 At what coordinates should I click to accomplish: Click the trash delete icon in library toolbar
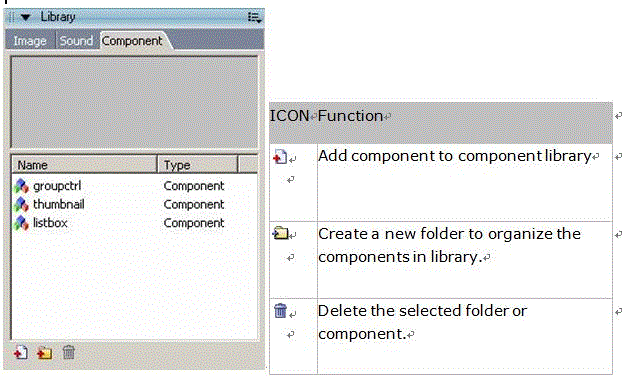click(69, 352)
